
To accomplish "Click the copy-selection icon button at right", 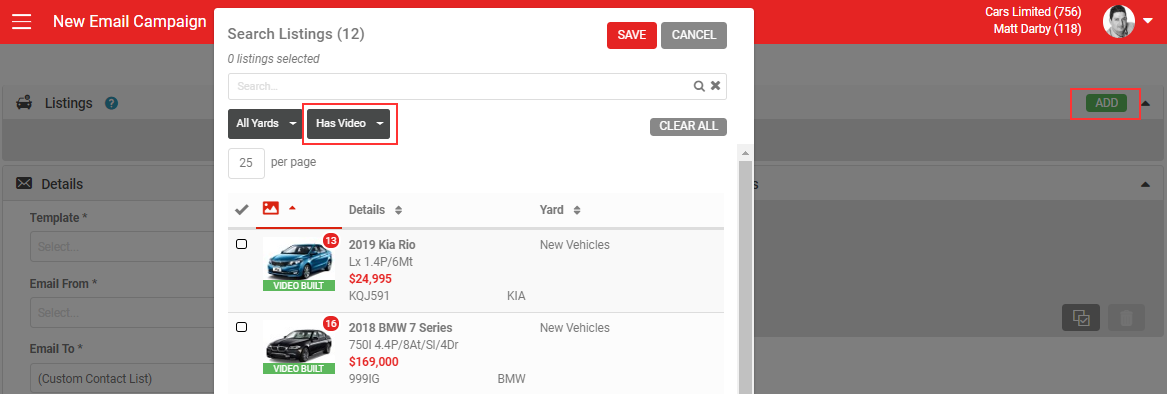I will [1081, 318].
